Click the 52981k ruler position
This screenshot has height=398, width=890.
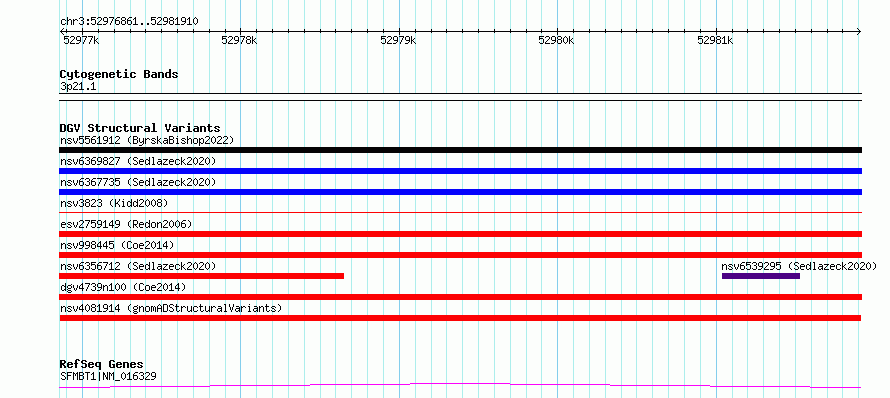[x=715, y=40]
